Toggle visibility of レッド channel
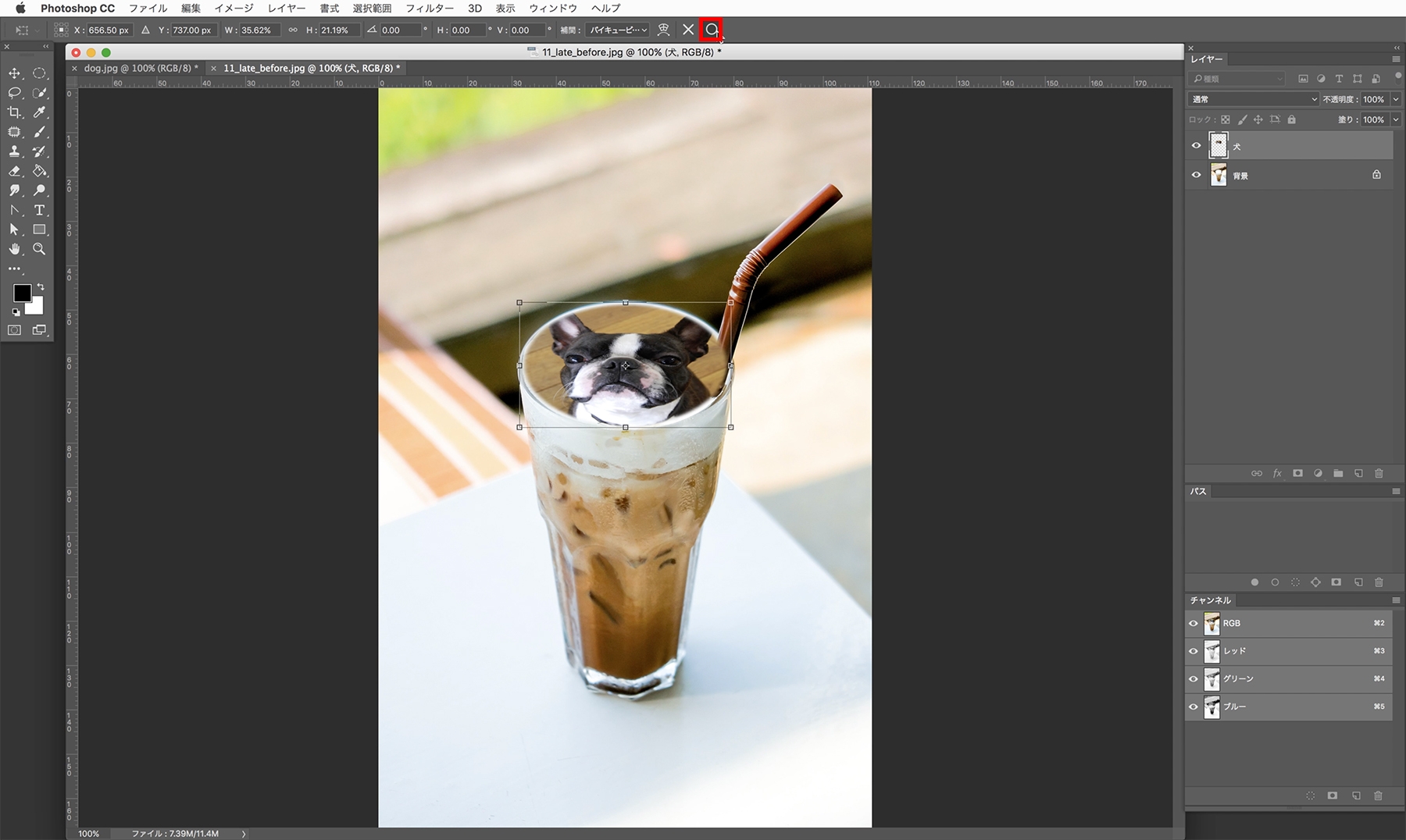This screenshot has height=840, width=1406. pos(1194,651)
